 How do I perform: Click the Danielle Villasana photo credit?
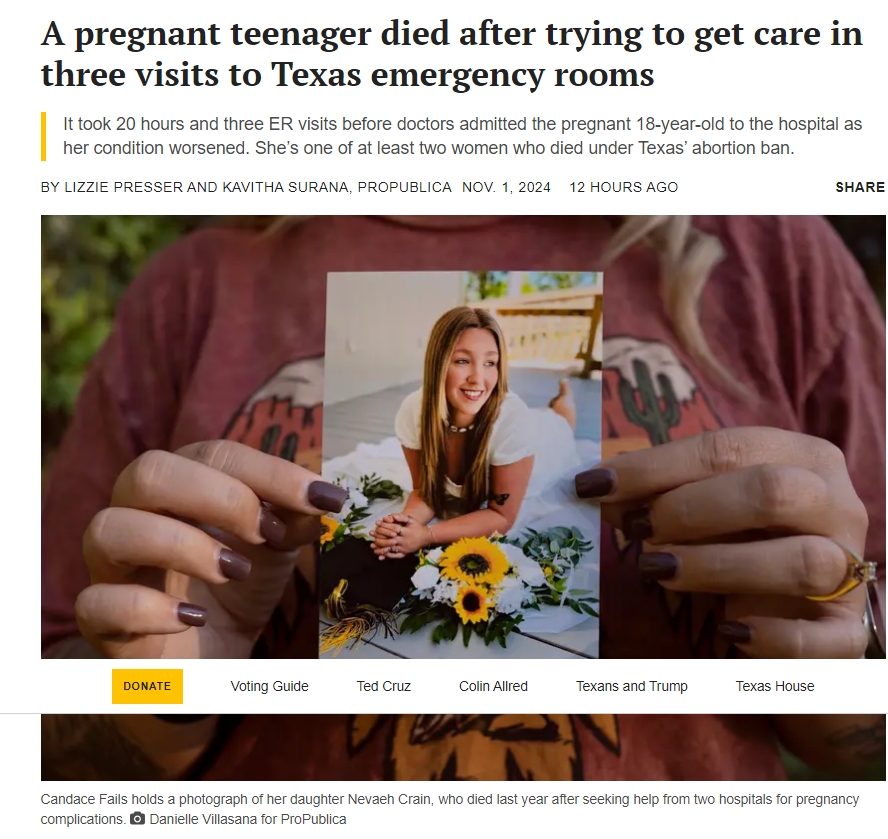click(x=247, y=819)
